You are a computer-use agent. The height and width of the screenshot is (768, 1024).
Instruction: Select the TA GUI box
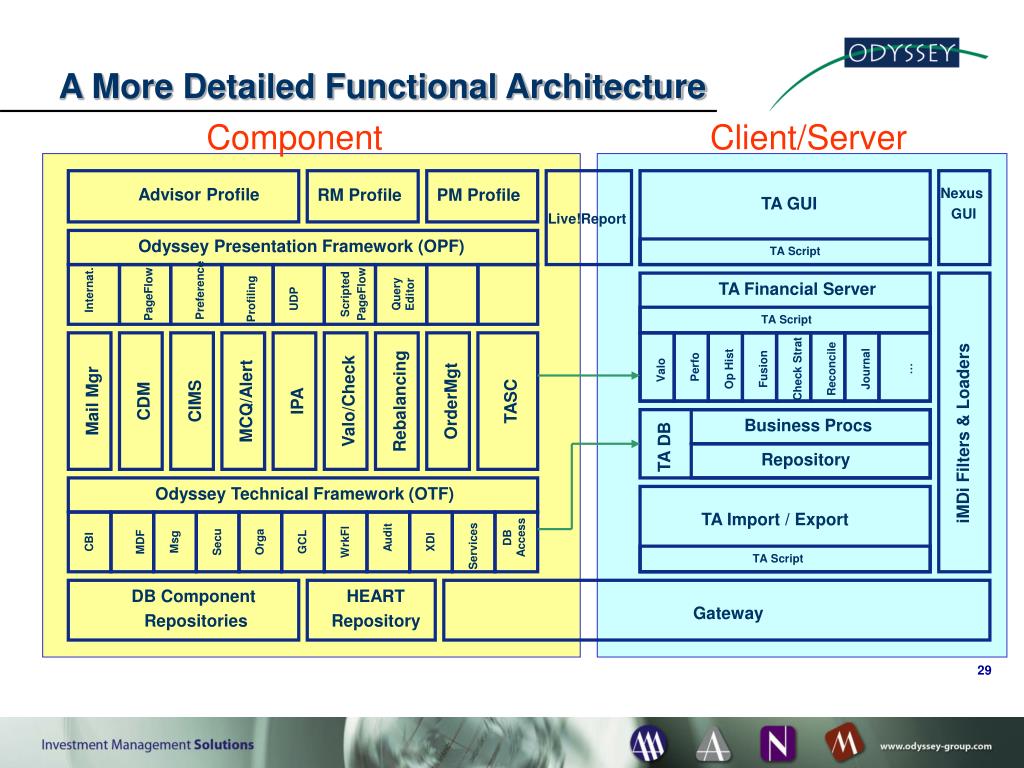[x=785, y=204]
